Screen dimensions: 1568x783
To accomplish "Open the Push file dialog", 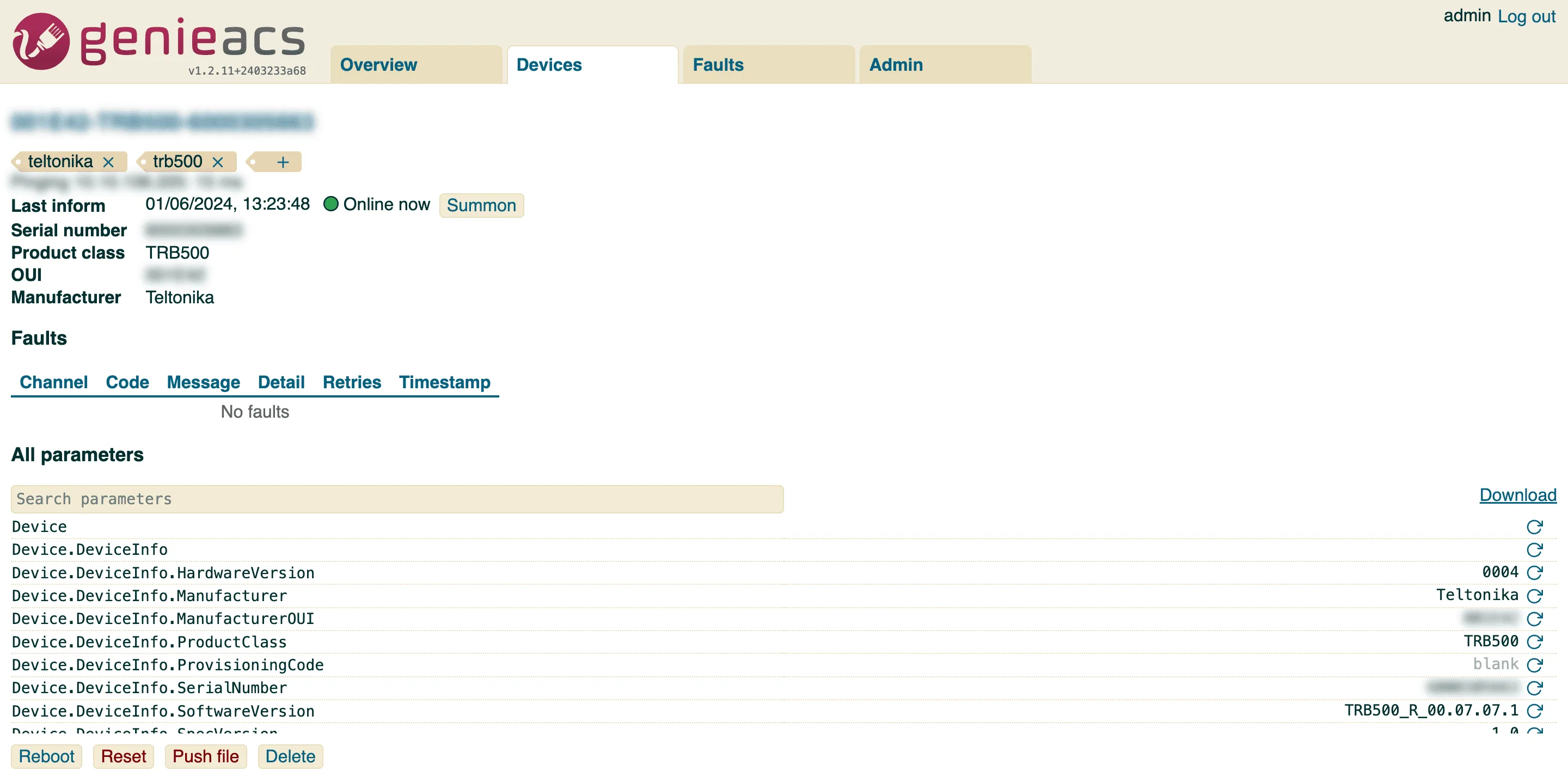I will [206, 756].
